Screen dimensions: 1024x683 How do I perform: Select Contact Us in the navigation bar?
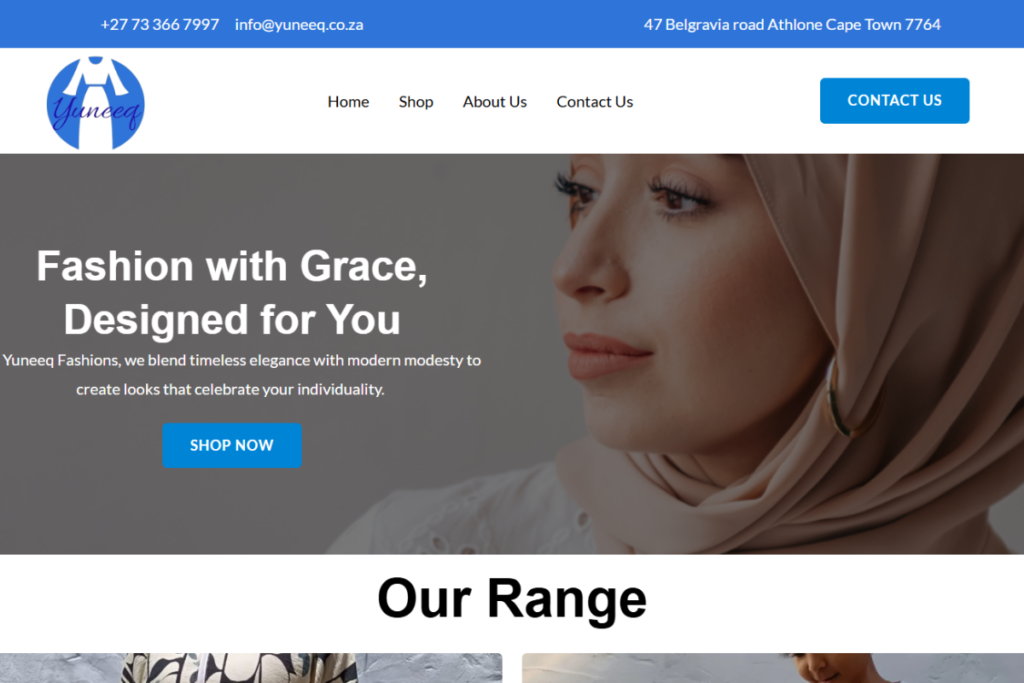point(594,102)
